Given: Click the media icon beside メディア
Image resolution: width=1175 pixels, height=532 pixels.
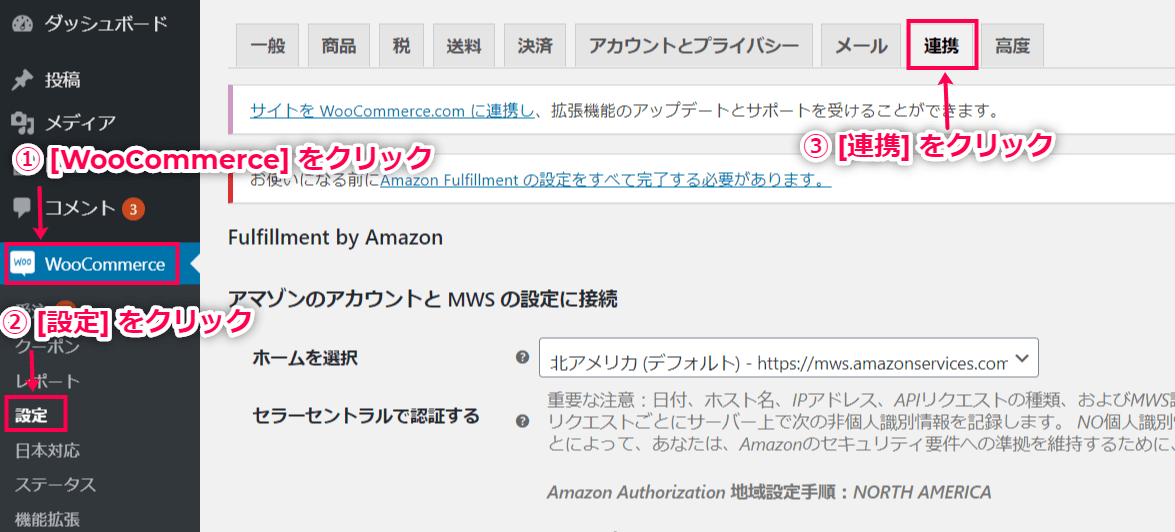Looking at the screenshot, I should (23, 123).
